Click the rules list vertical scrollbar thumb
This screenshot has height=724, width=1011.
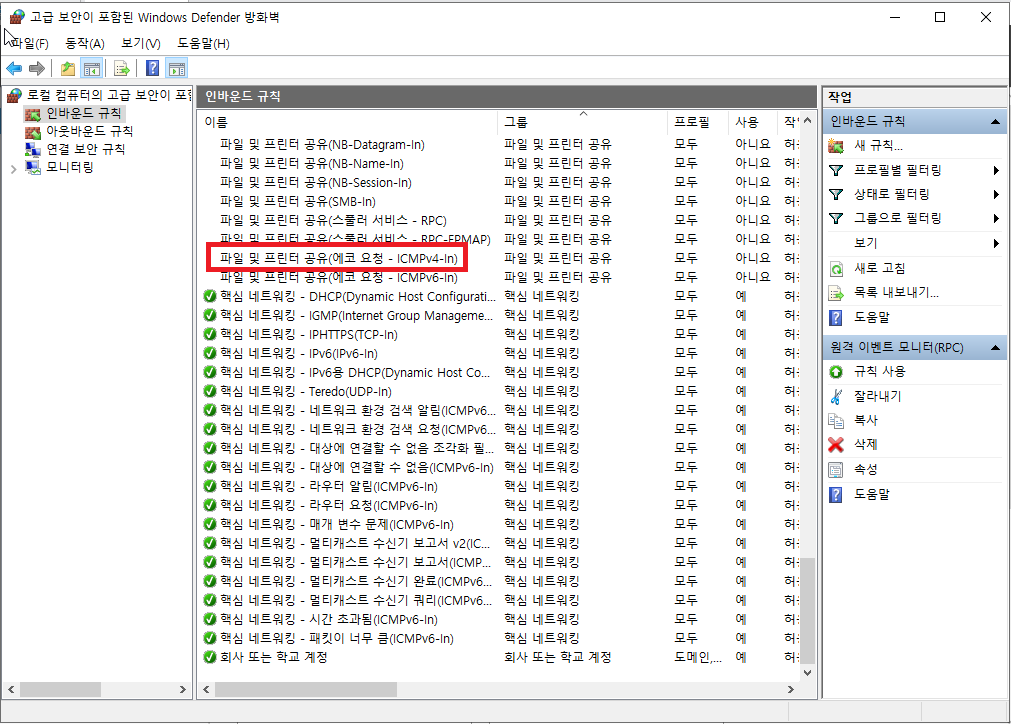(809, 611)
